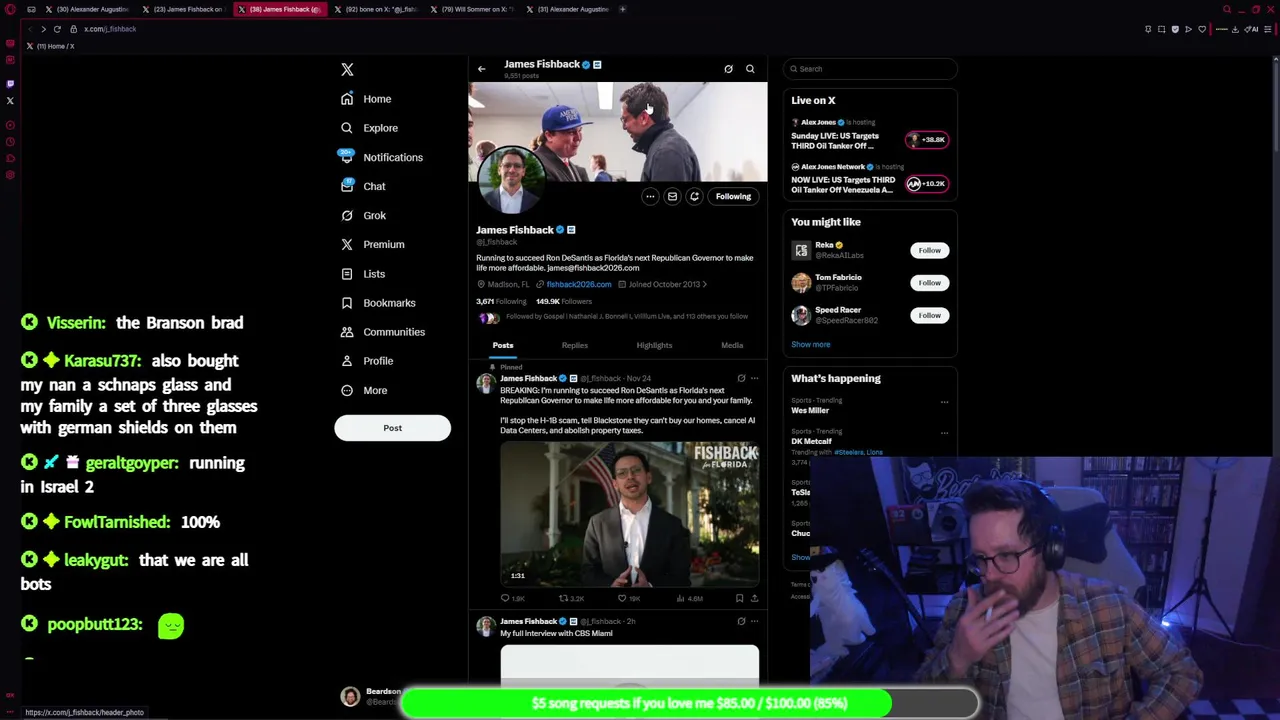
Task: Open options for DK Metcalf trend
Action: [x=944, y=433]
